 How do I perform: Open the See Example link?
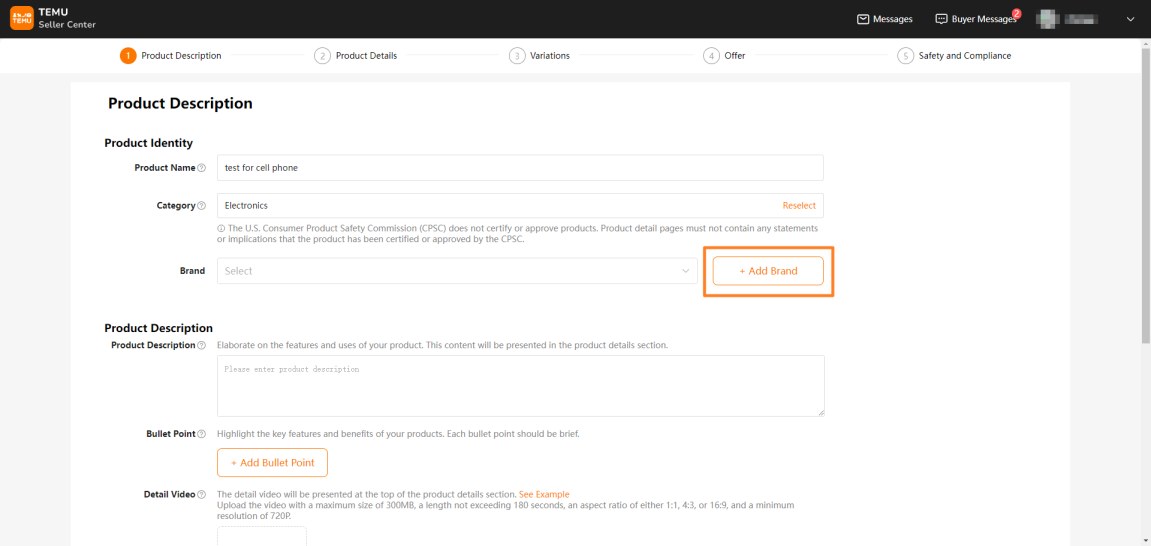click(544, 494)
